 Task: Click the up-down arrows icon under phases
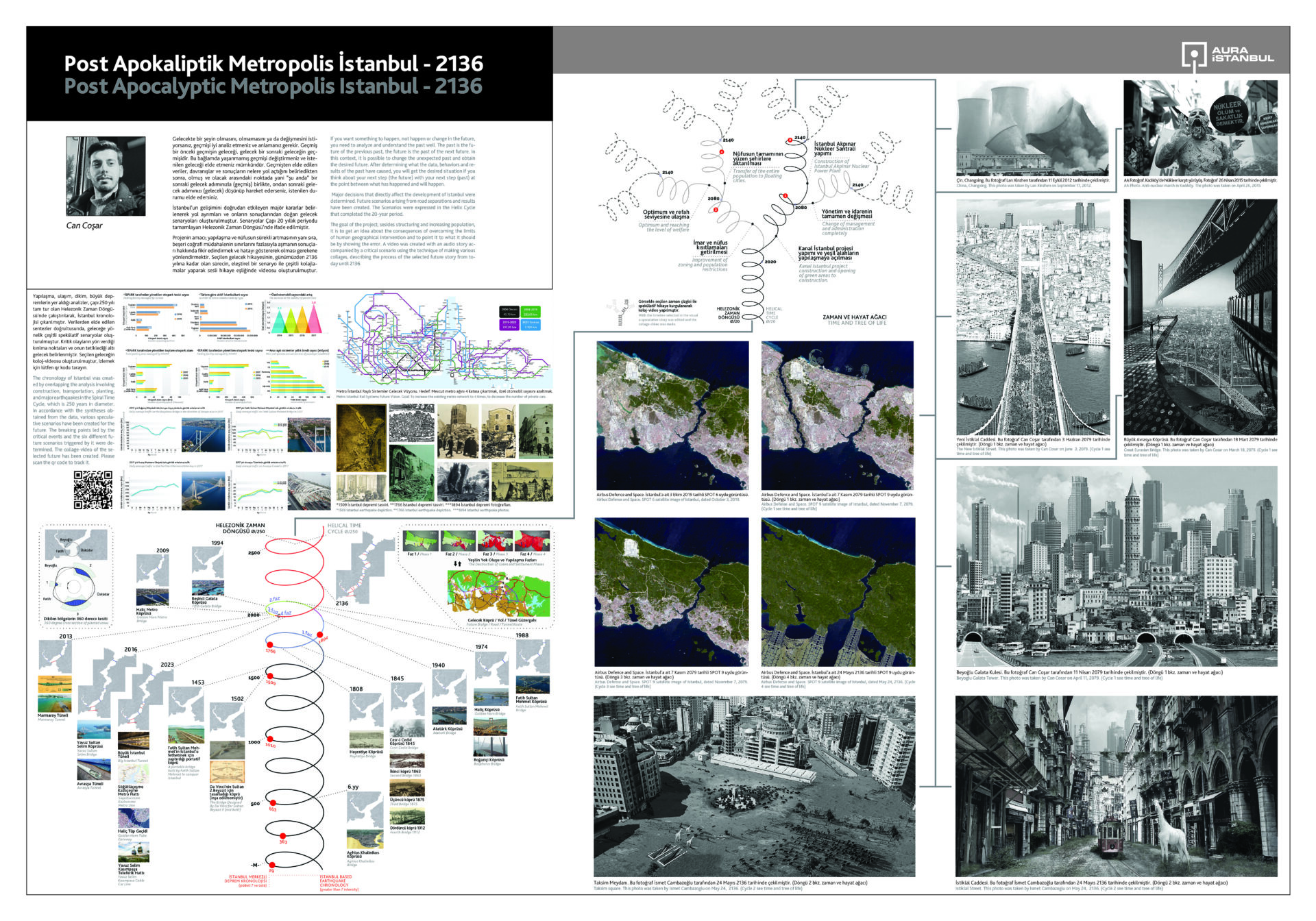(x=457, y=564)
